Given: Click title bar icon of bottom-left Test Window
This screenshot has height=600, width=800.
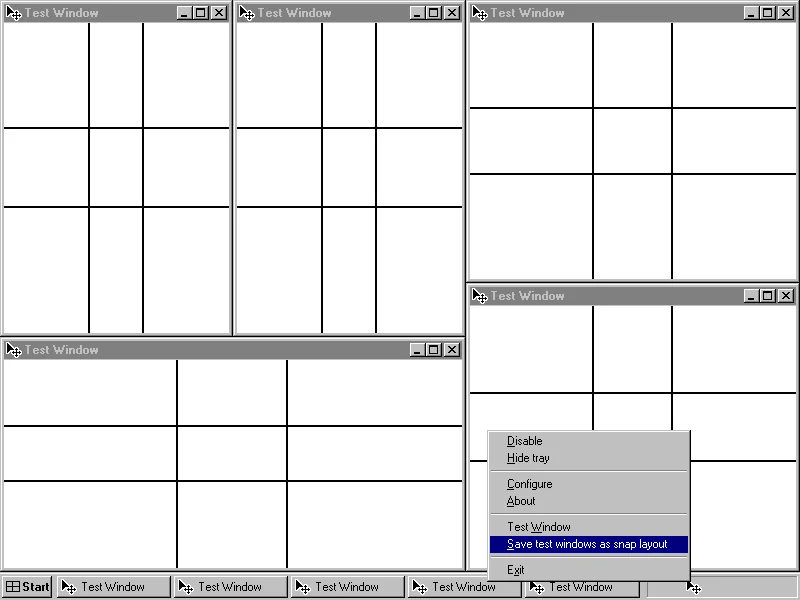Looking at the screenshot, I should (14, 349).
